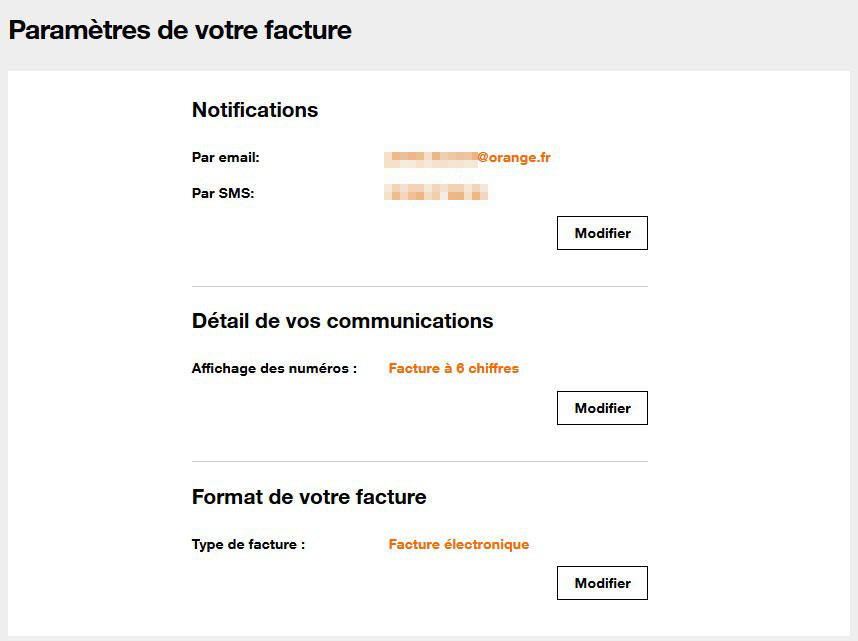Click the Notifications section heading

[255, 110]
